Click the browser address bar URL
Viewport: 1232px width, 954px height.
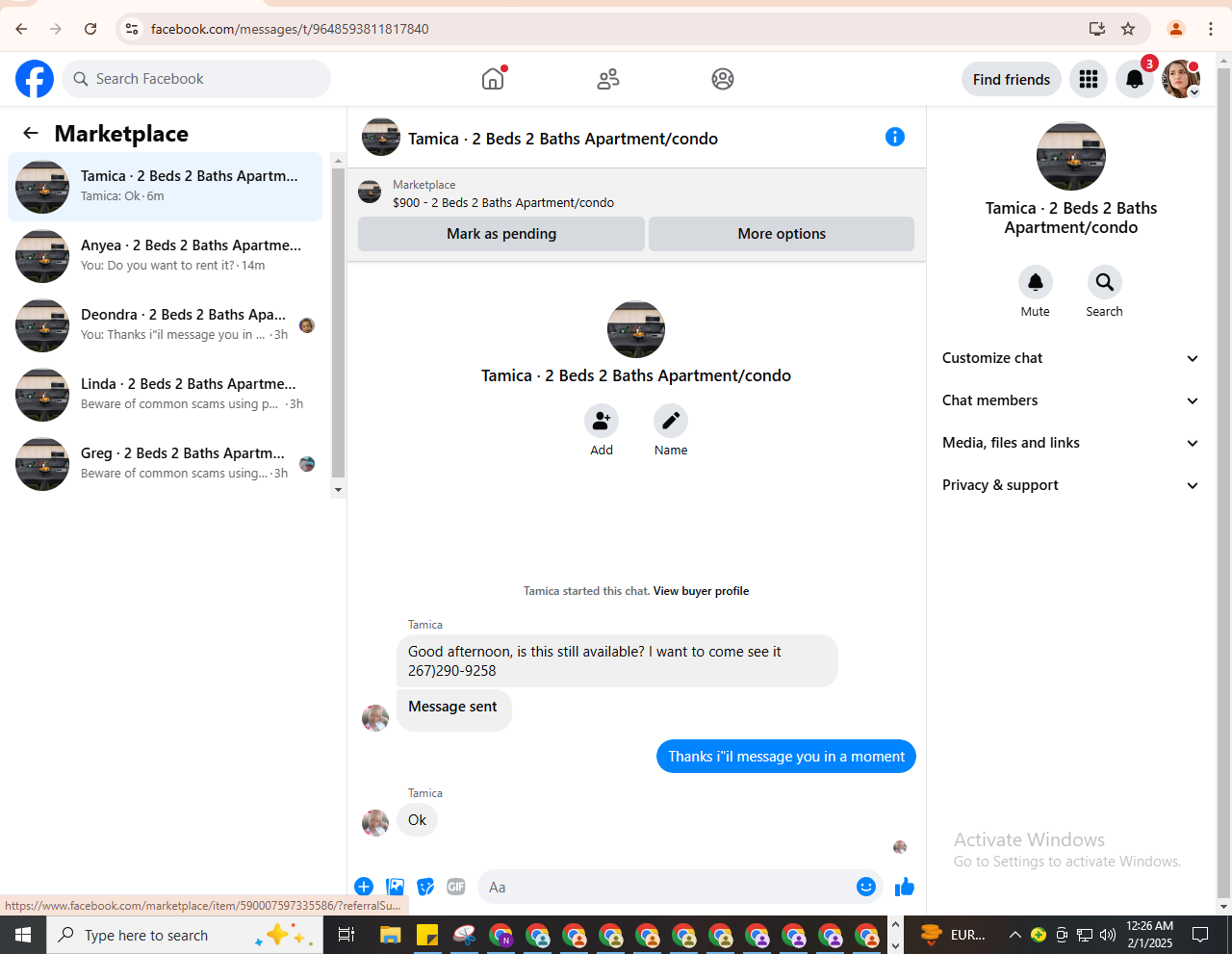click(290, 29)
